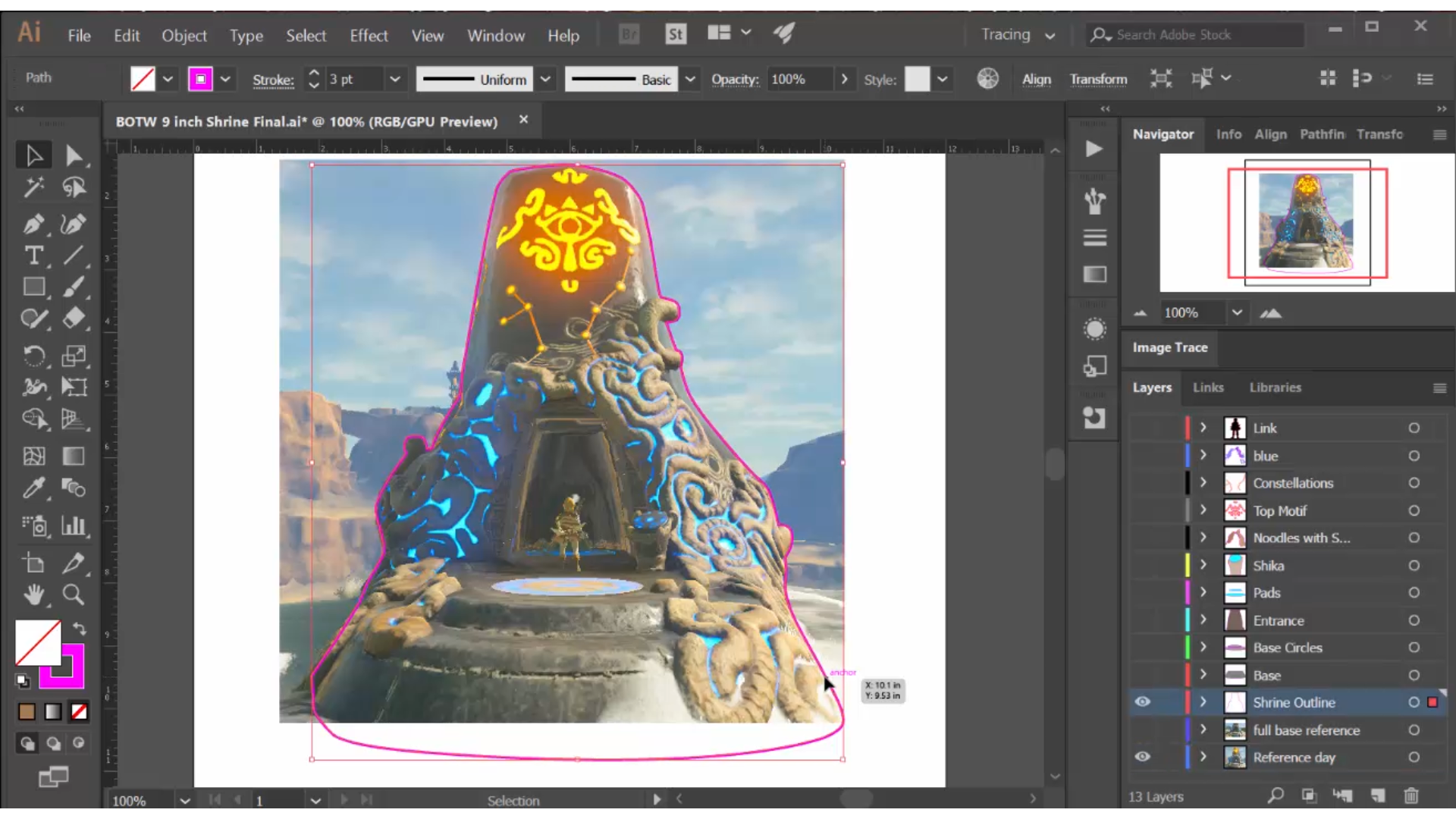Open the Column Graph tool

click(x=74, y=526)
